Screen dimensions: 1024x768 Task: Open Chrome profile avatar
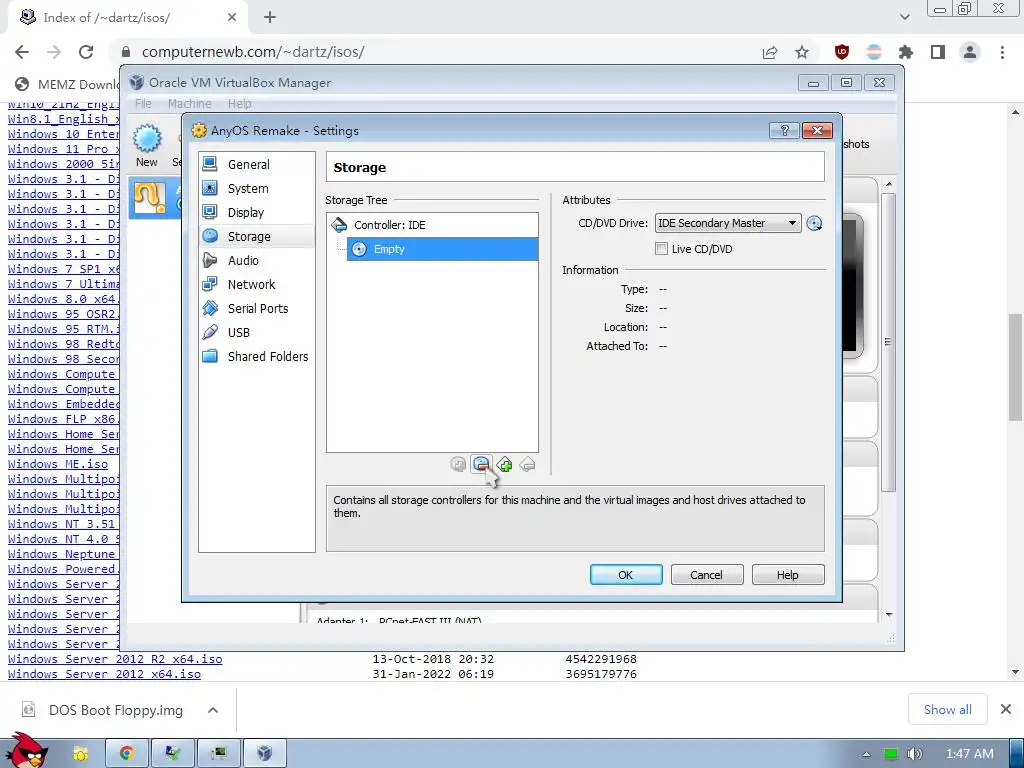click(970, 52)
